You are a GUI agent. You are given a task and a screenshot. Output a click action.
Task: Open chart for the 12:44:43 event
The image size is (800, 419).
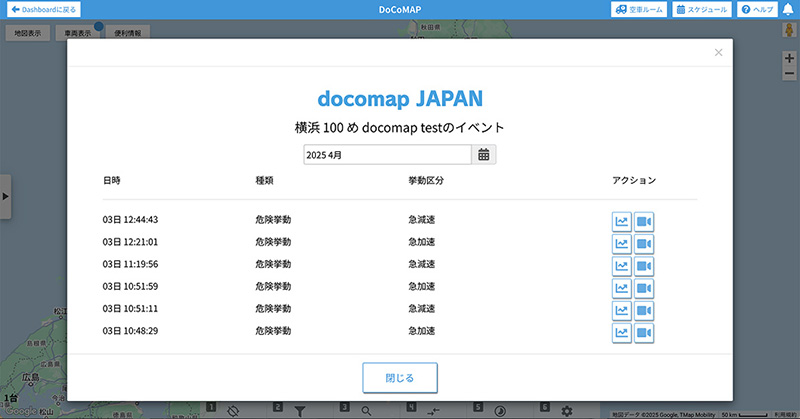click(622, 221)
